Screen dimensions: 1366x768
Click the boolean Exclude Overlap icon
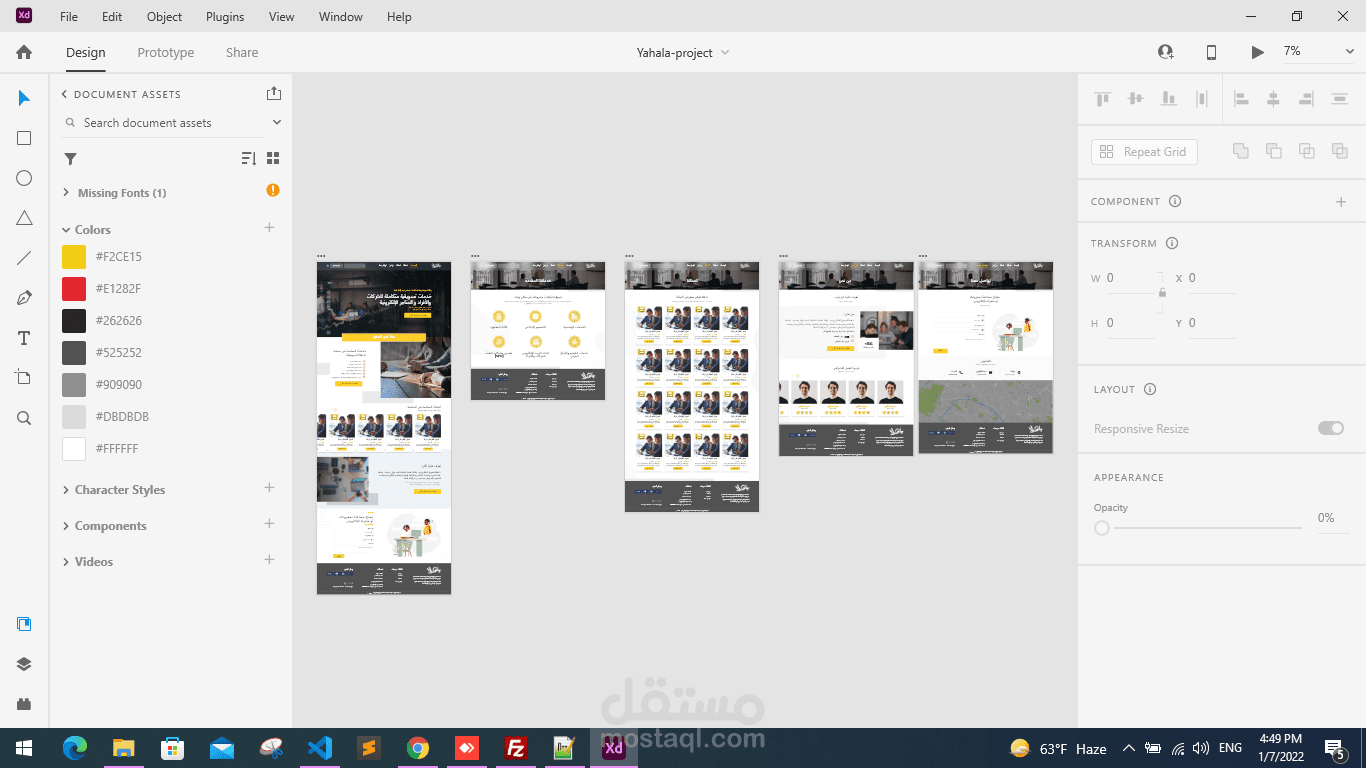[x=1339, y=151]
